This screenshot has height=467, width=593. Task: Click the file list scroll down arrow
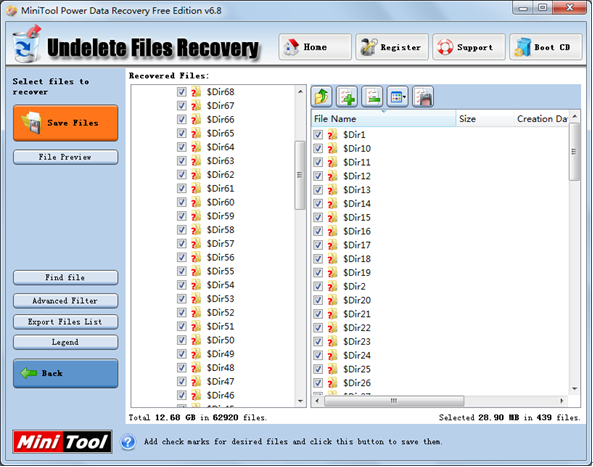[574, 389]
